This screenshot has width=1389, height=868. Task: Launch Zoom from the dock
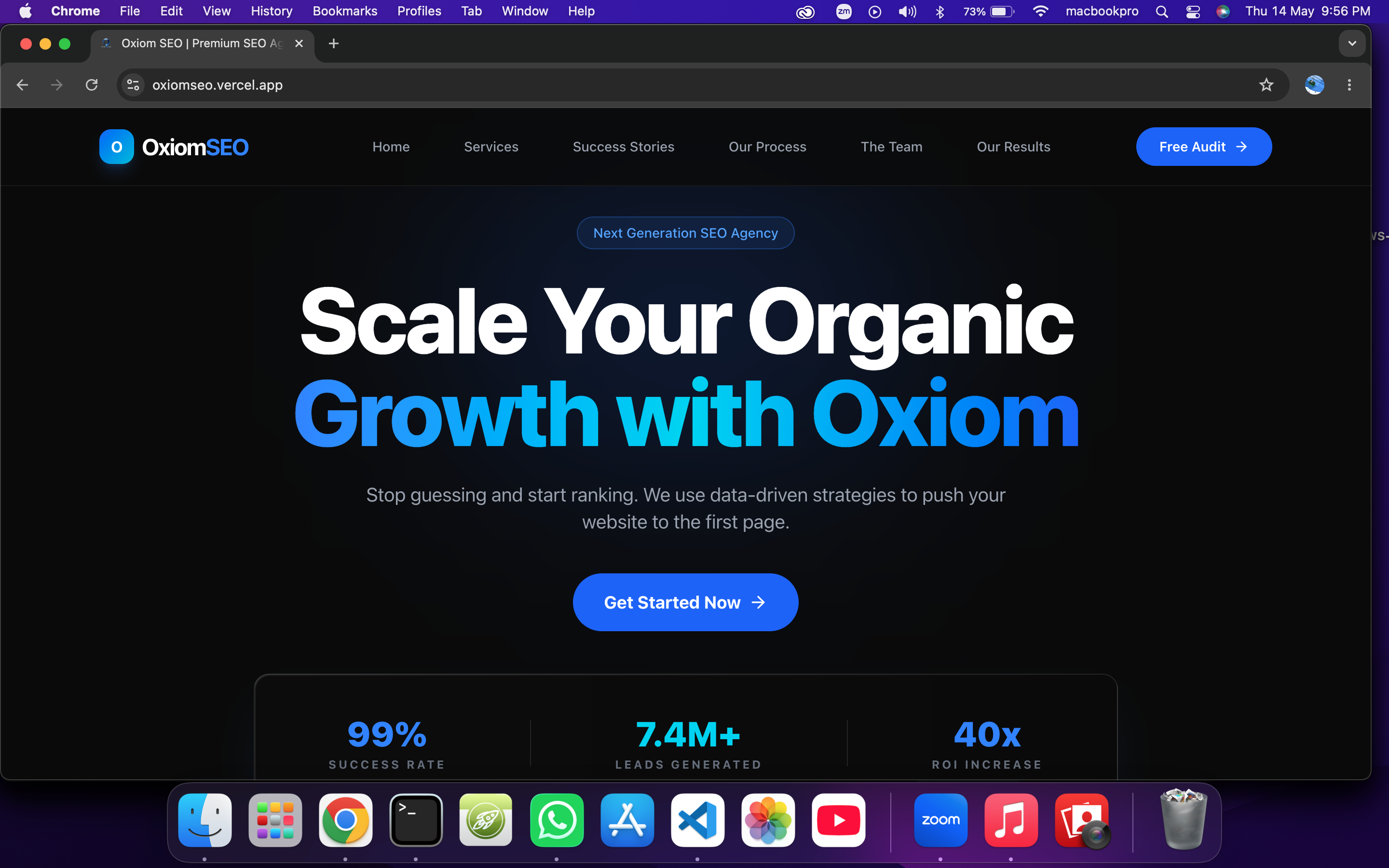941,820
